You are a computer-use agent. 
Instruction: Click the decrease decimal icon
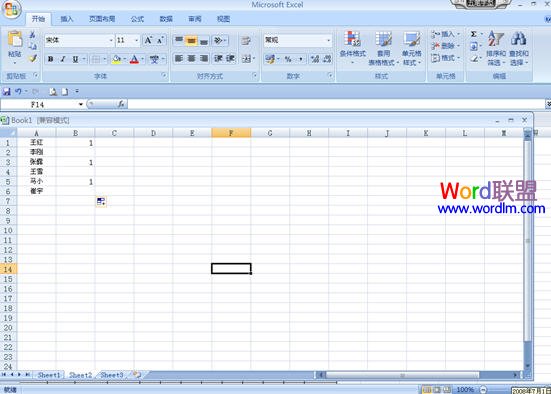point(327,59)
